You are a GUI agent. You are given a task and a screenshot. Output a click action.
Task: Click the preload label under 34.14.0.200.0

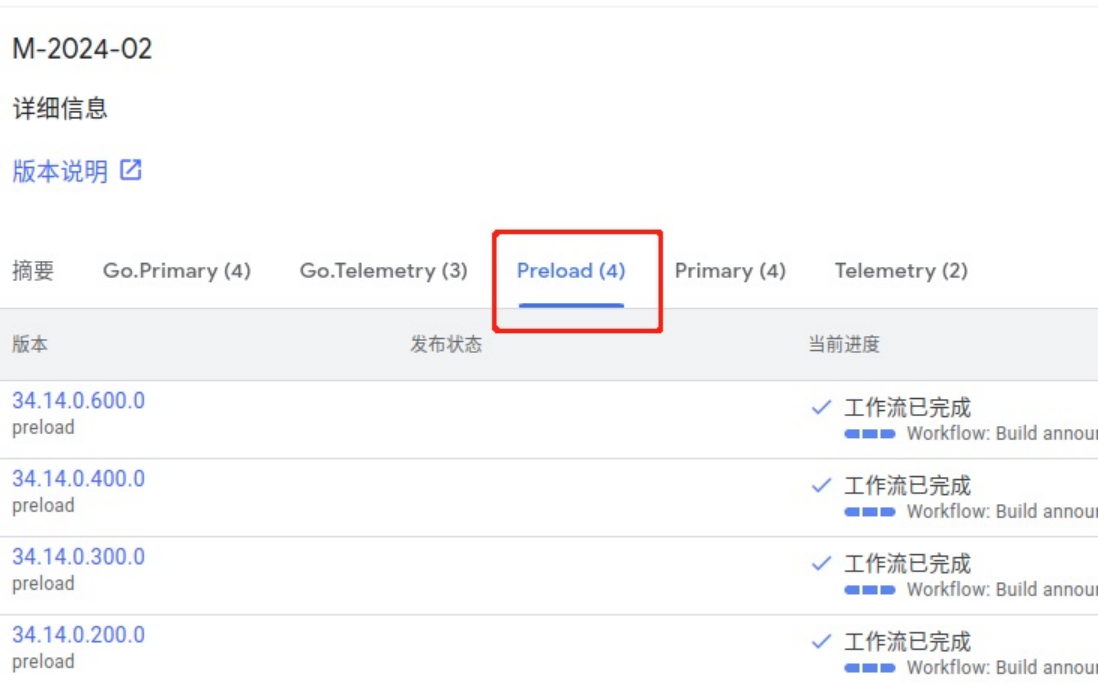pyautogui.click(x=43, y=661)
